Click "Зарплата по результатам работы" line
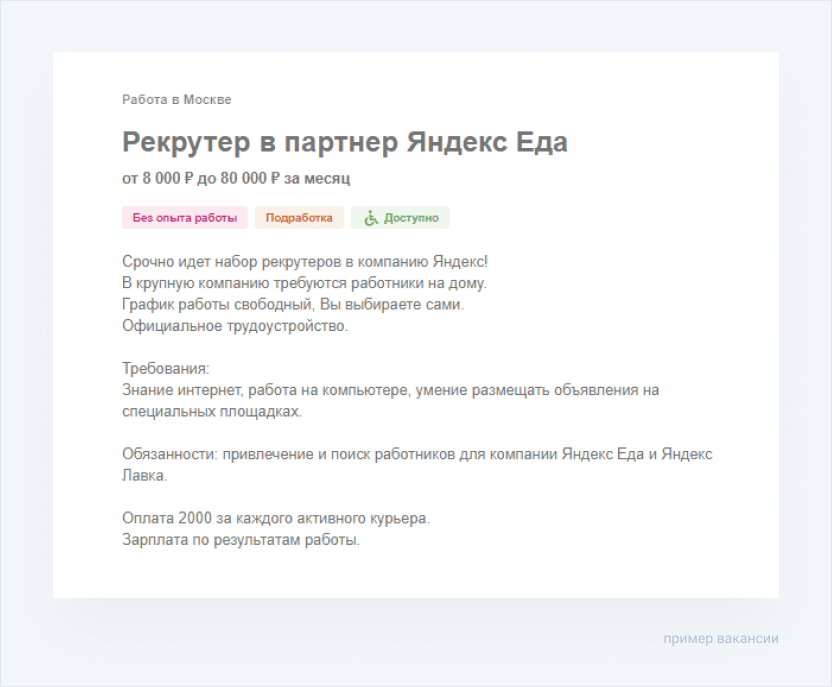The width and height of the screenshot is (832, 687). pyautogui.click(x=240, y=540)
